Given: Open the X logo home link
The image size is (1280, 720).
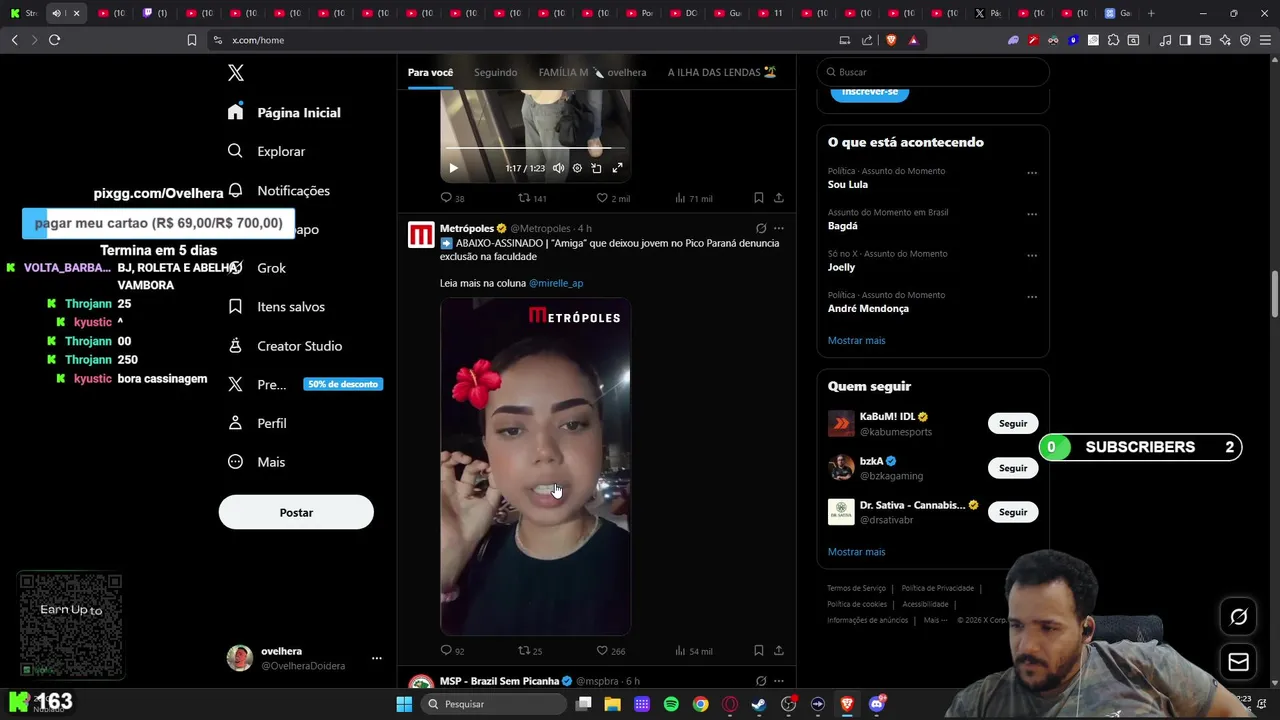Looking at the screenshot, I should coord(236,73).
